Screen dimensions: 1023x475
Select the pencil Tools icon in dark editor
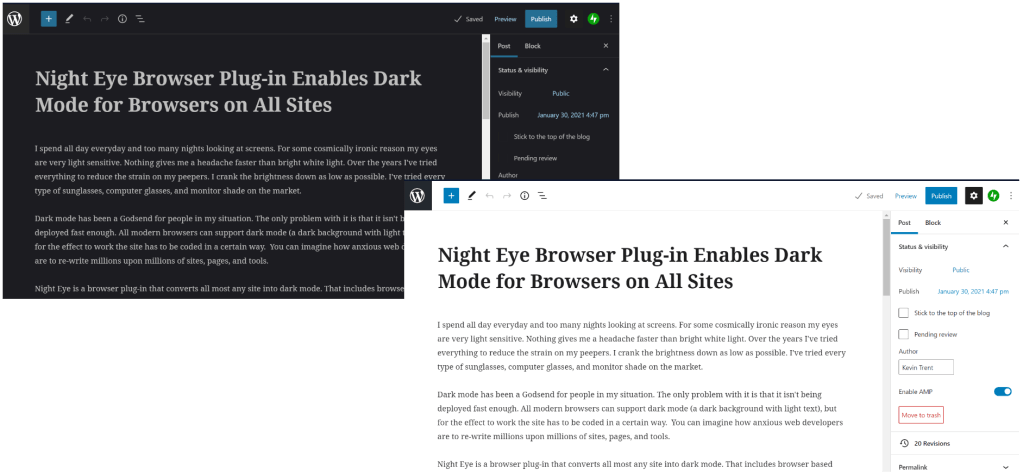69,19
